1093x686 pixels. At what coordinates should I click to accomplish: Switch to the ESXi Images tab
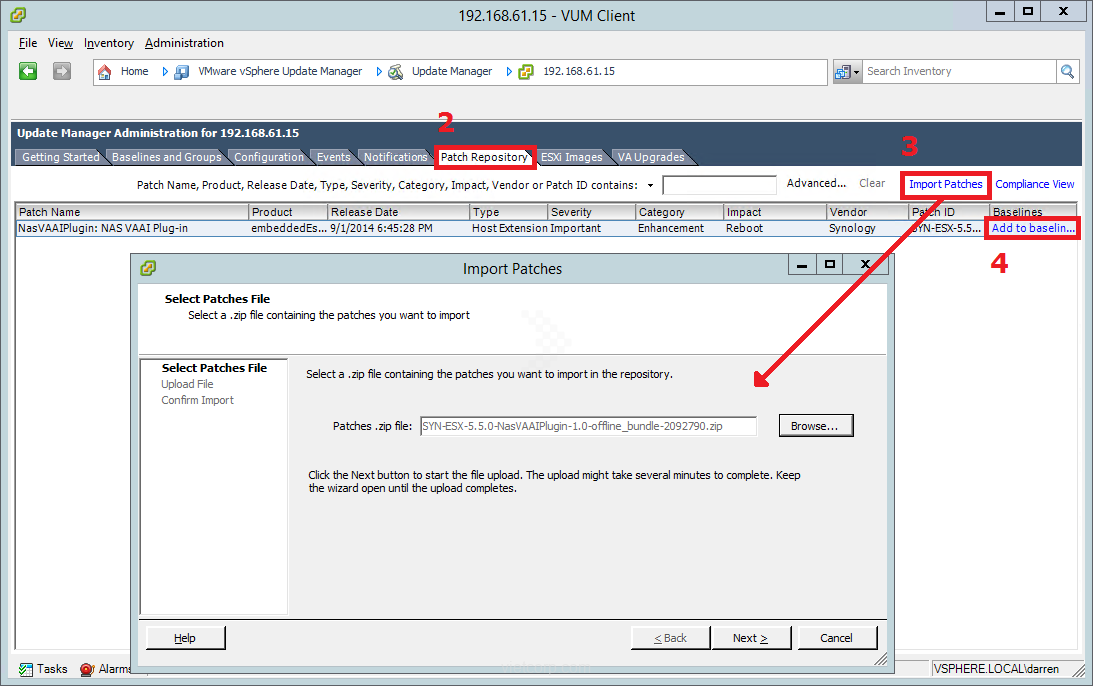tap(571, 157)
